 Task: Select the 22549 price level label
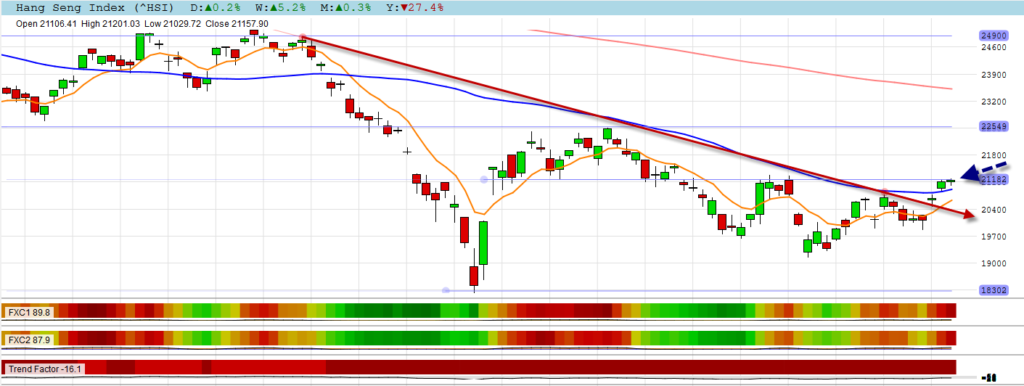(993, 127)
